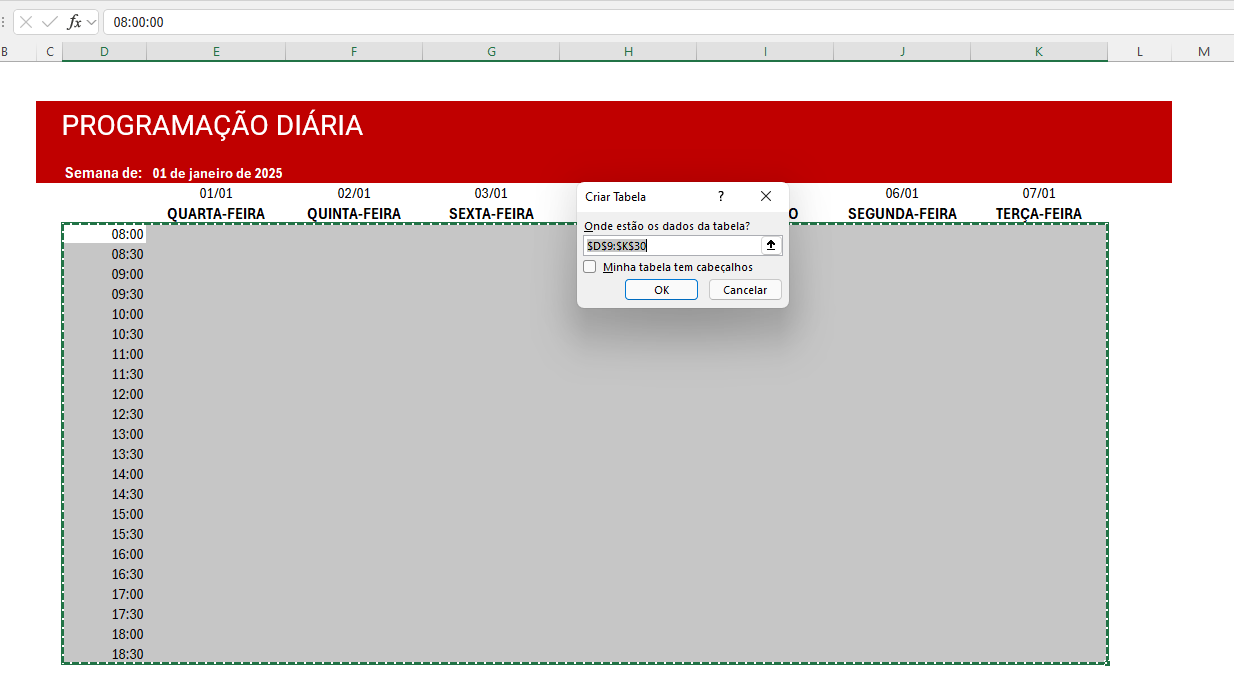Confirm table creation with OK

click(x=661, y=290)
